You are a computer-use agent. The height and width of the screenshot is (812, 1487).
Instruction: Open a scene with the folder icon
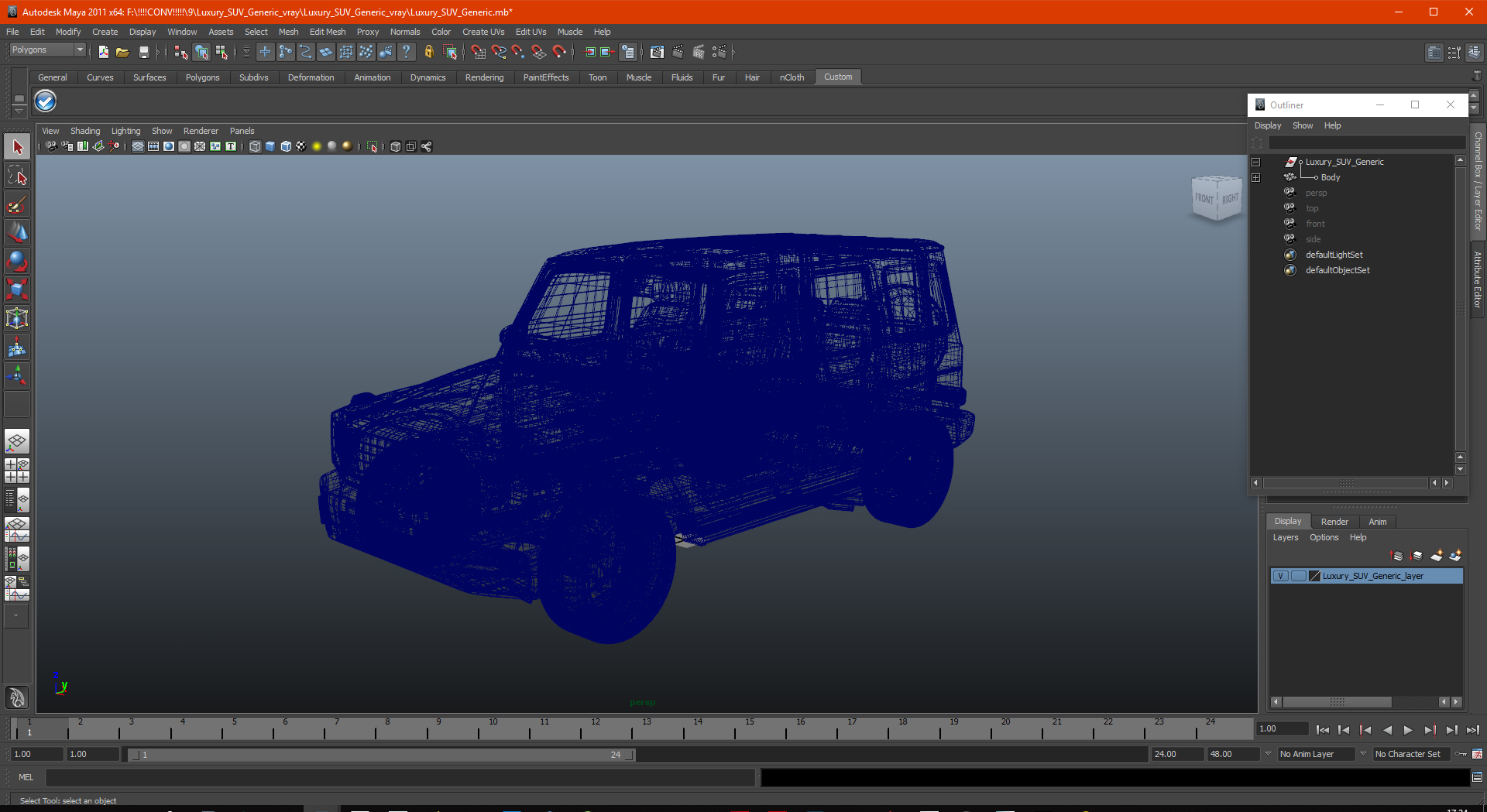122,52
